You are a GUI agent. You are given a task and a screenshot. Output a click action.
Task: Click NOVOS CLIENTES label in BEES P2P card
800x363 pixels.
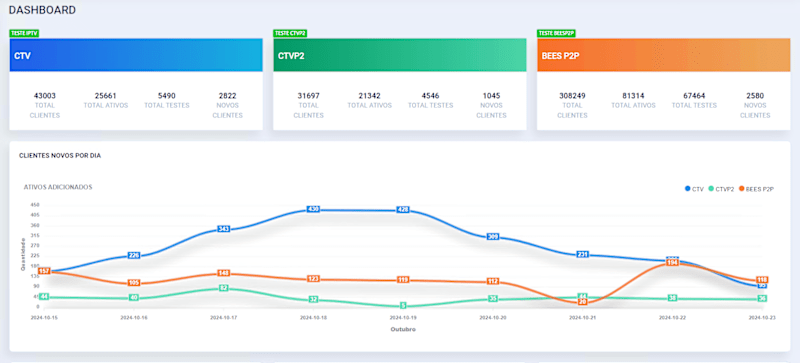[x=755, y=110]
